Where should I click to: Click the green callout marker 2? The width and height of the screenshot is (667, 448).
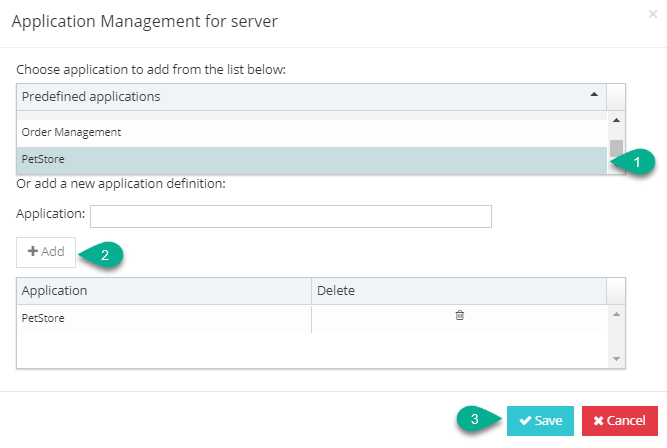click(103, 254)
